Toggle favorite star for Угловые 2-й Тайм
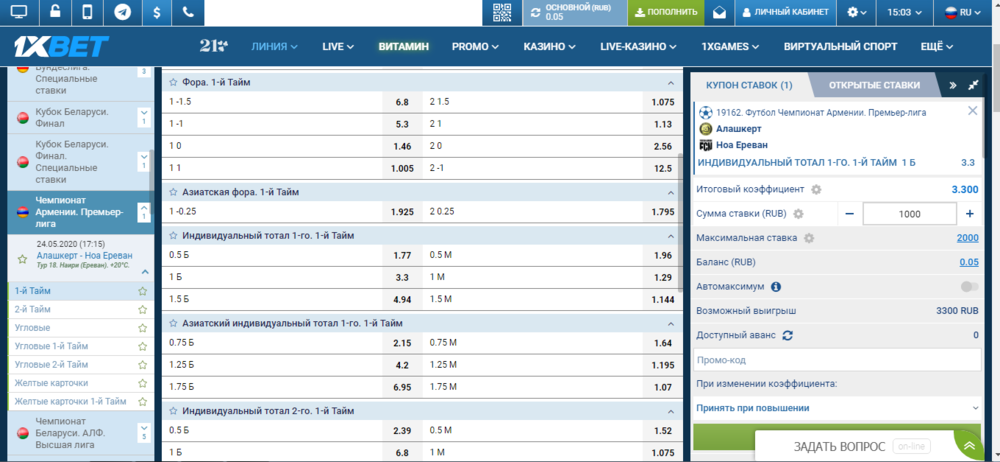 click(142, 365)
